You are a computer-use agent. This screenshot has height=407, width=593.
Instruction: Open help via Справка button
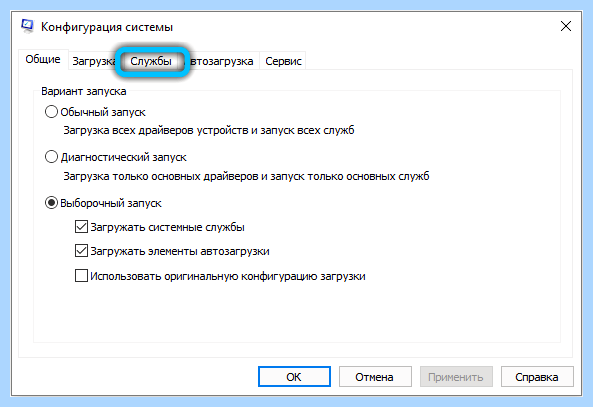pyautogui.click(x=537, y=377)
